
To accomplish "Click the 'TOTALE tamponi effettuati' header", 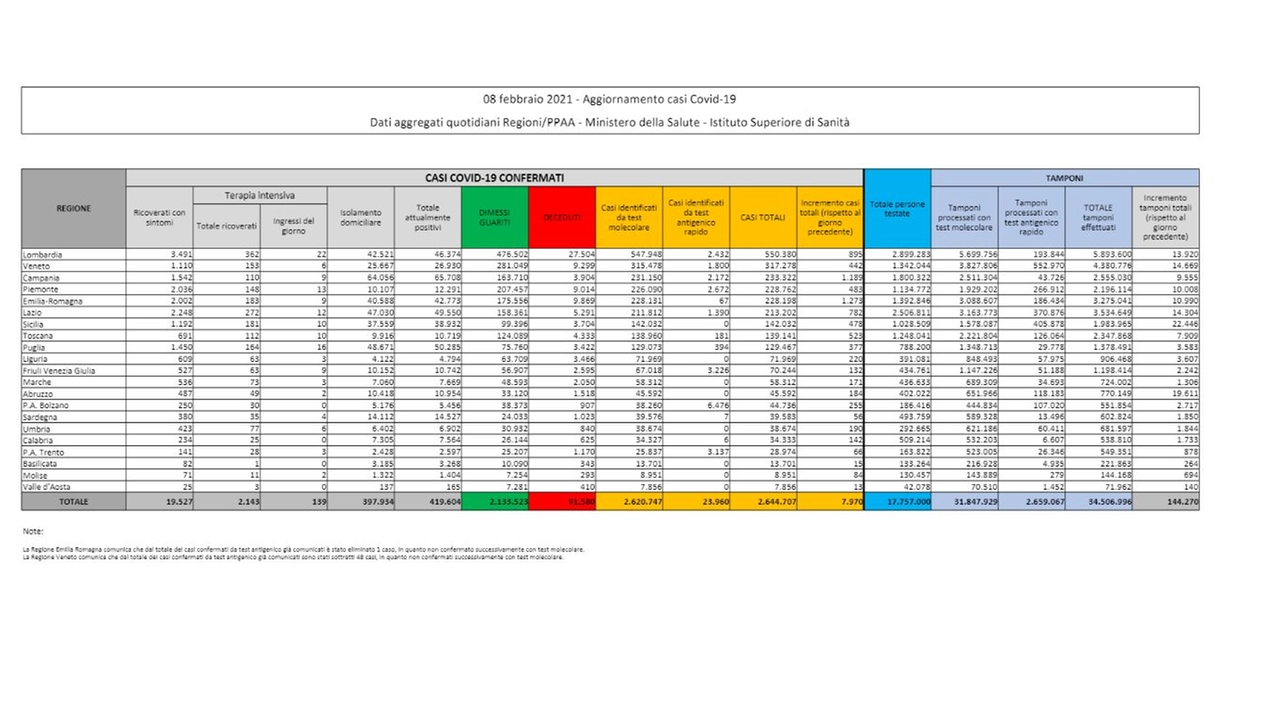I will (x=1099, y=217).
